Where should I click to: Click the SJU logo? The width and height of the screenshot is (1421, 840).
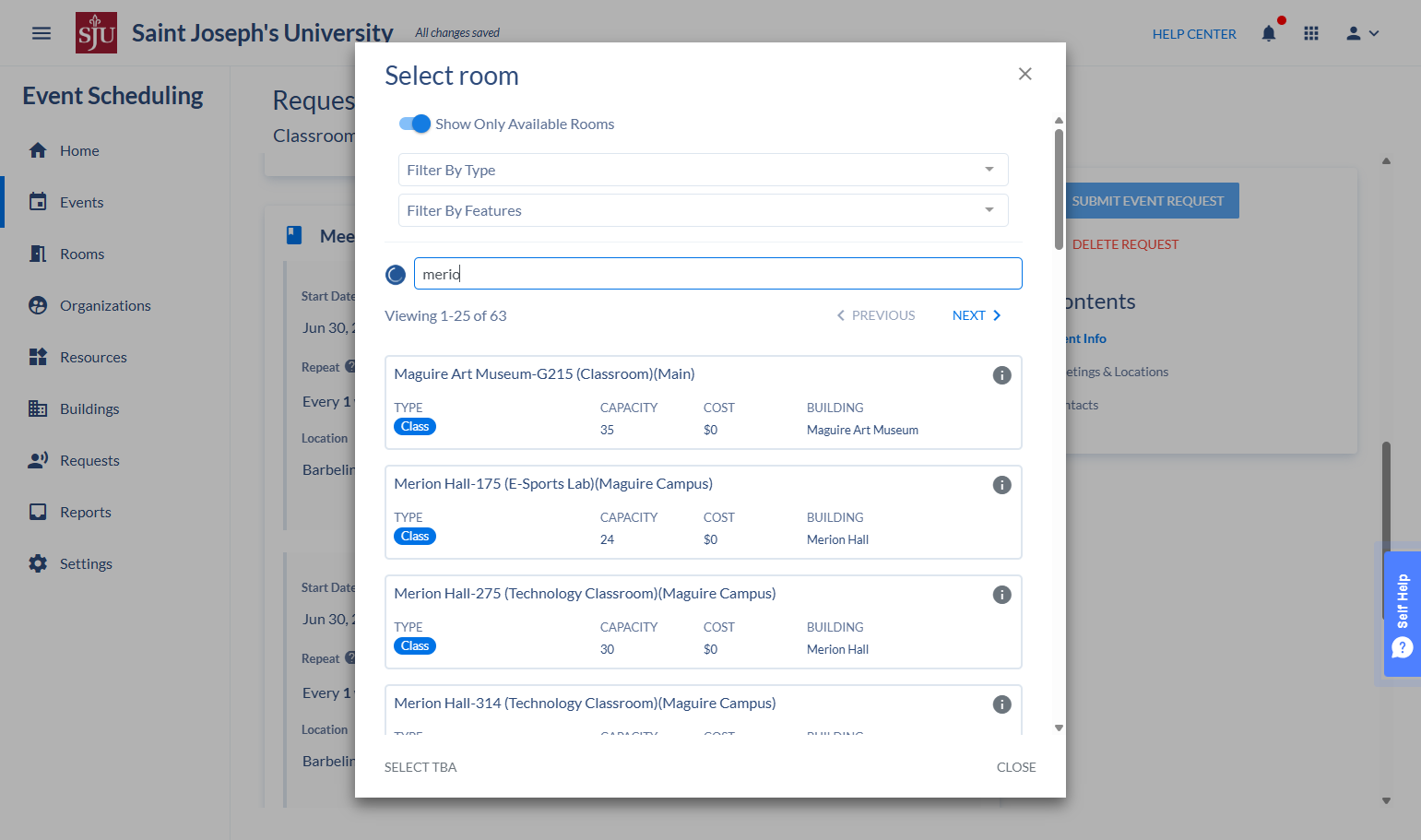[96, 33]
